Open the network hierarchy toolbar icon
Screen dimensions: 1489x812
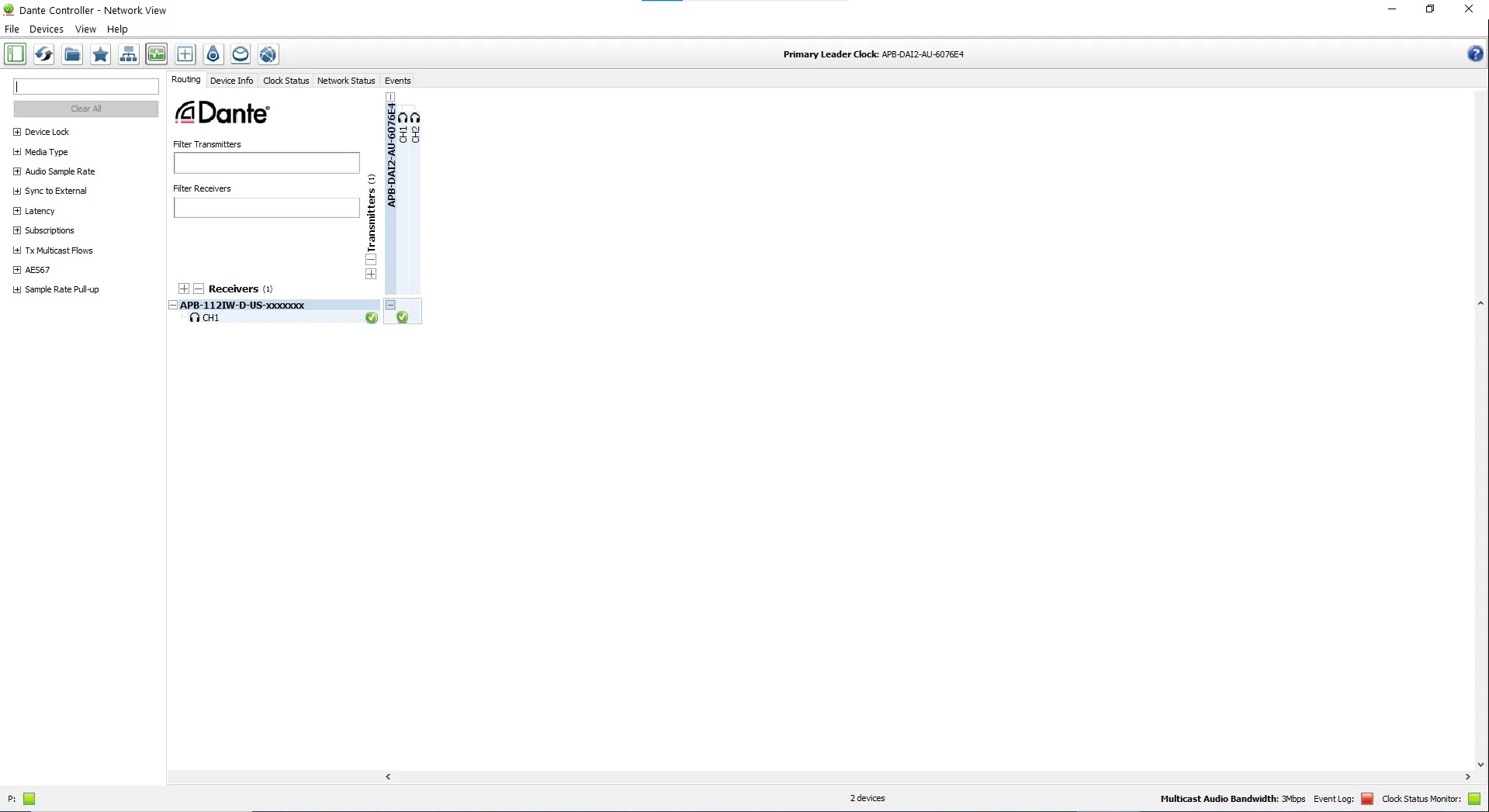click(x=129, y=54)
